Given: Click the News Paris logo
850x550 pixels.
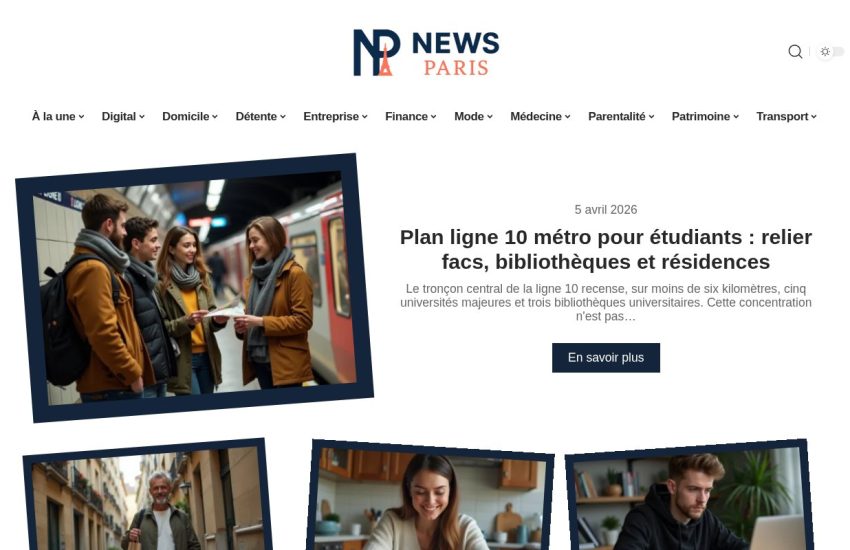Looking at the screenshot, I should coord(426,53).
